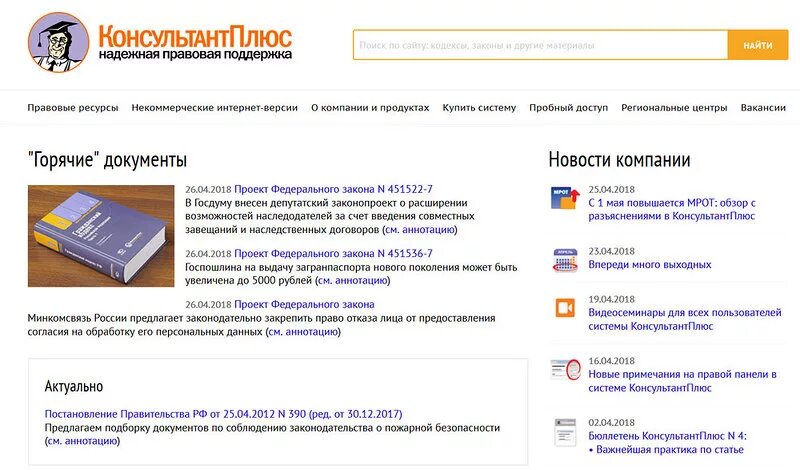Open annotation link for personal data bill
800x470 pixels.
click(x=303, y=332)
